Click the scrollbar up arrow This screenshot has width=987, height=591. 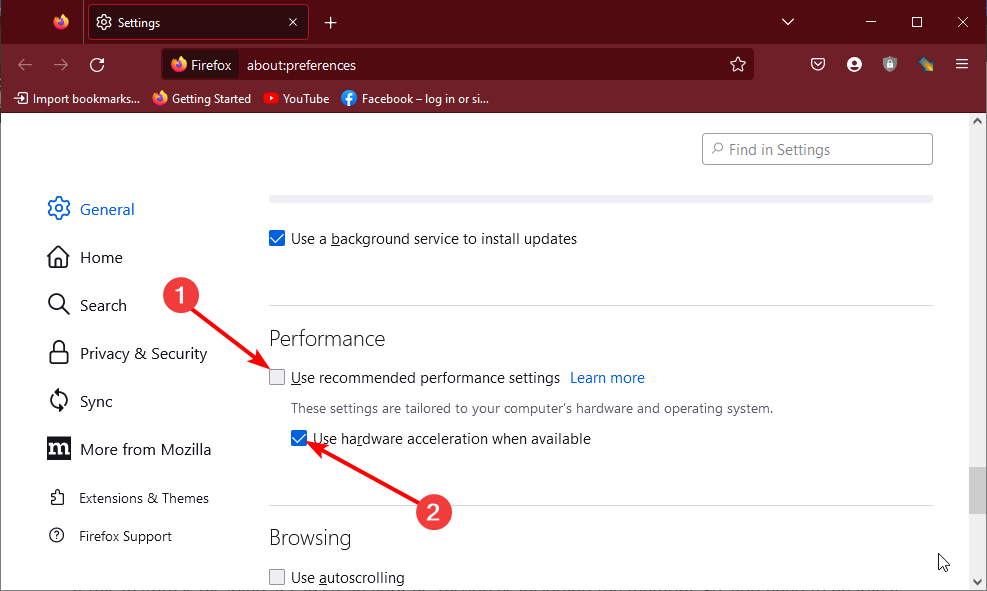click(x=977, y=121)
